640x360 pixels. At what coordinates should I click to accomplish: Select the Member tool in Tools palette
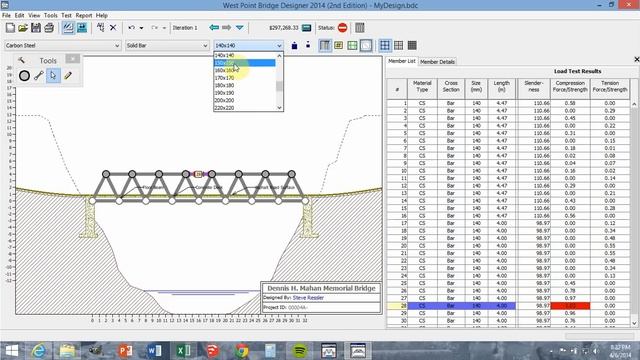(x=39, y=76)
